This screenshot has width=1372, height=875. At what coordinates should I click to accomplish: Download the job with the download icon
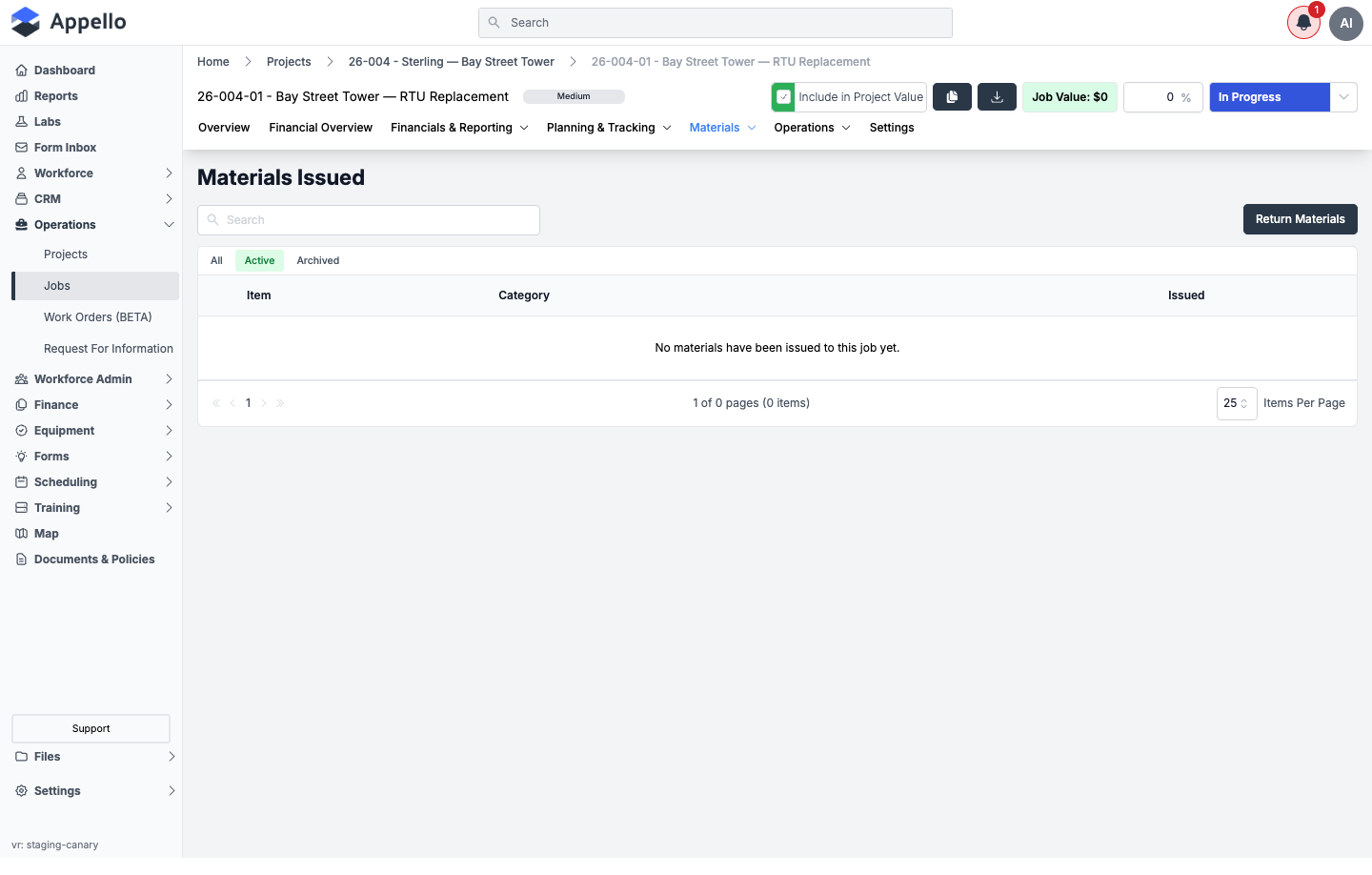997,97
